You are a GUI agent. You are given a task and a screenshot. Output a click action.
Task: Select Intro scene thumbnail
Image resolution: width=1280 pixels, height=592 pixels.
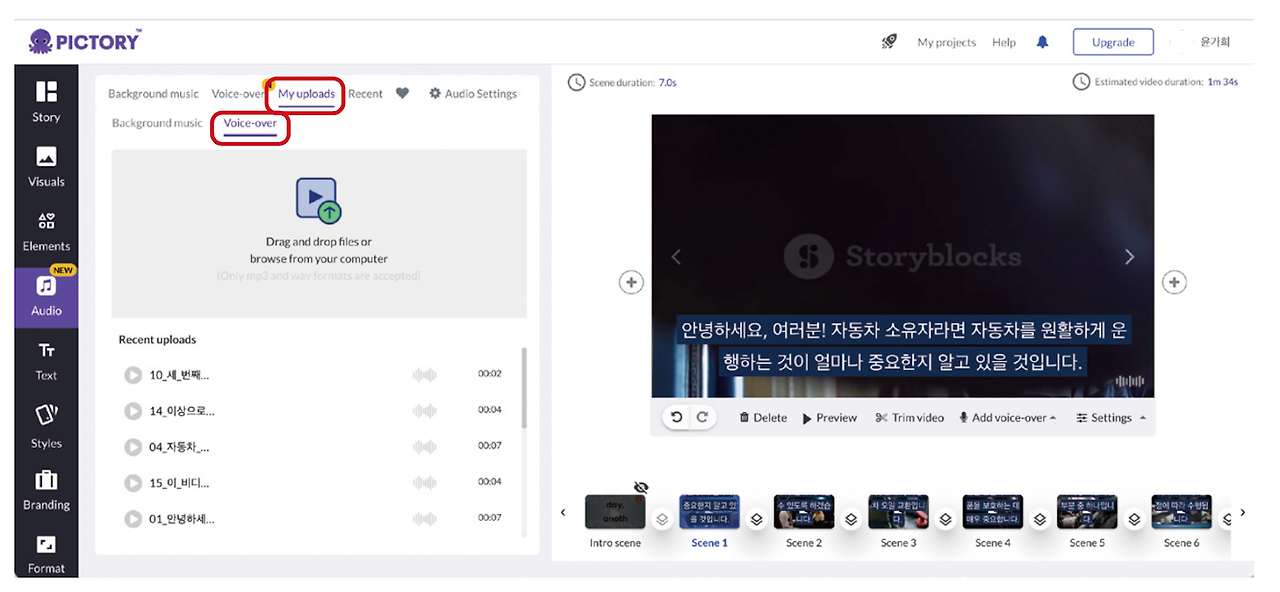pos(615,512)
